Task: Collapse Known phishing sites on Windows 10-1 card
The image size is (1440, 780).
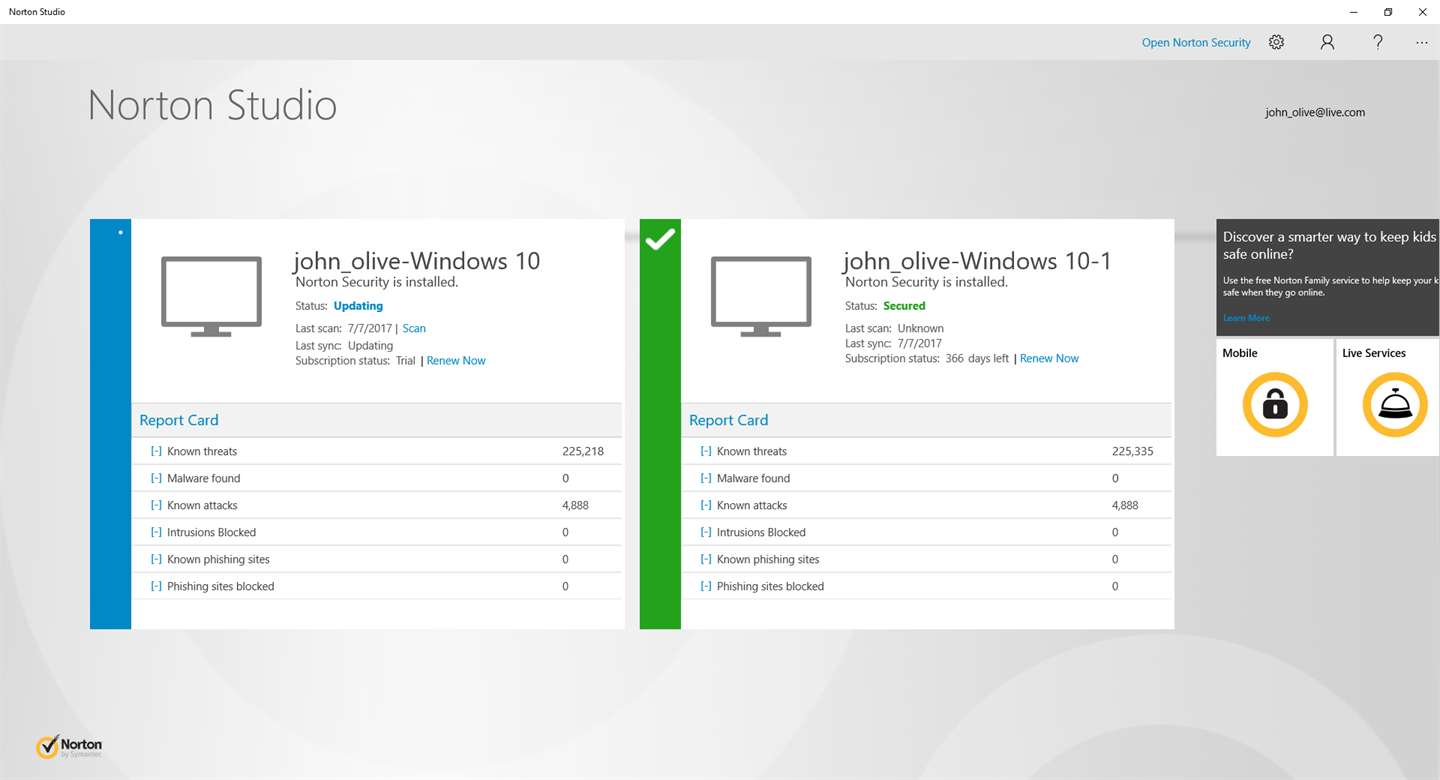Action: [x=706, y=559]
